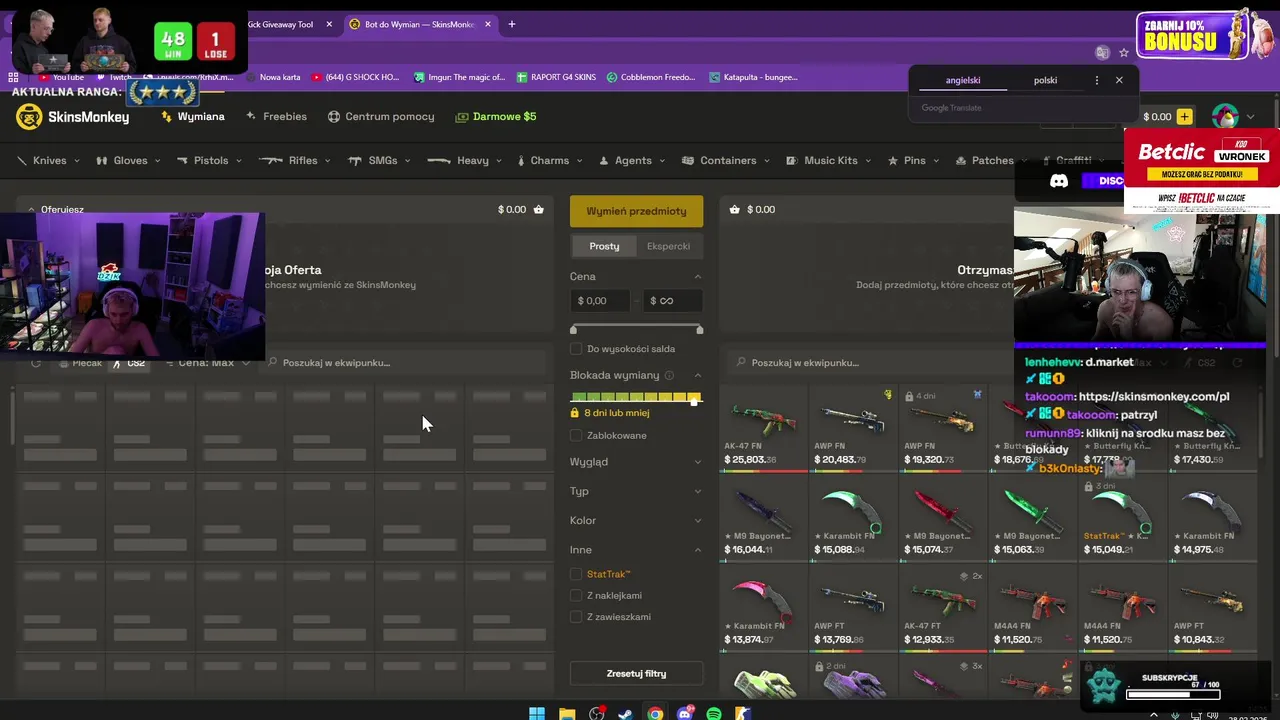Expand the Wygląd filter section
1280x720 pixels.
[698, 462]
